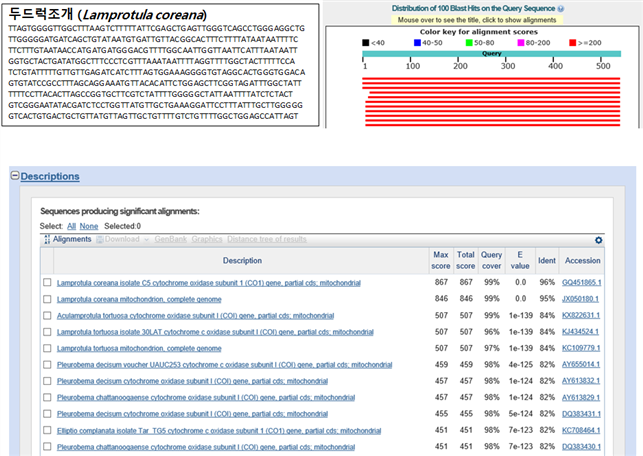
Task: Click the 'Selected:0' counter text
Action: (122, 226)
